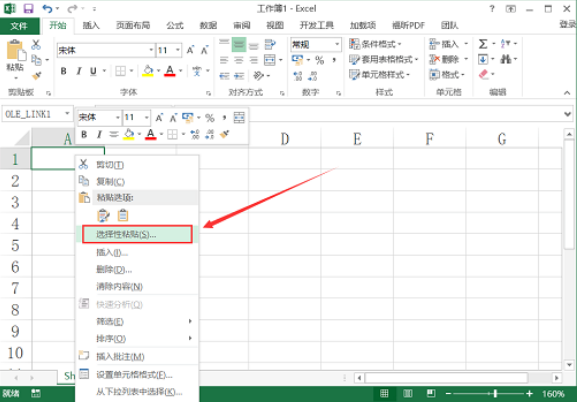Screen dimensions: 577x402
Task: Open Conditional Formatting 条件格式 menu
Action: click(376, 44)
